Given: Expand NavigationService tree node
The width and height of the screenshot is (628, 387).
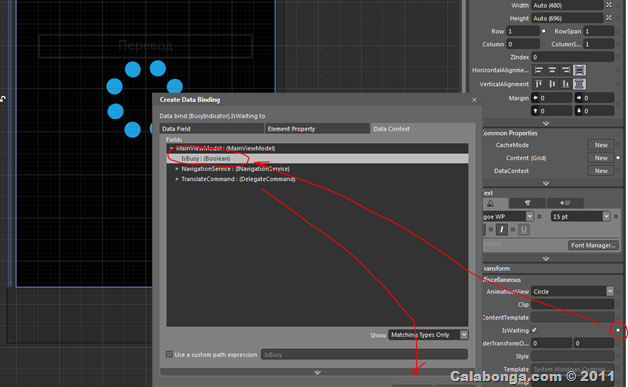Looking at the screenshot, I should click(177, 169).
